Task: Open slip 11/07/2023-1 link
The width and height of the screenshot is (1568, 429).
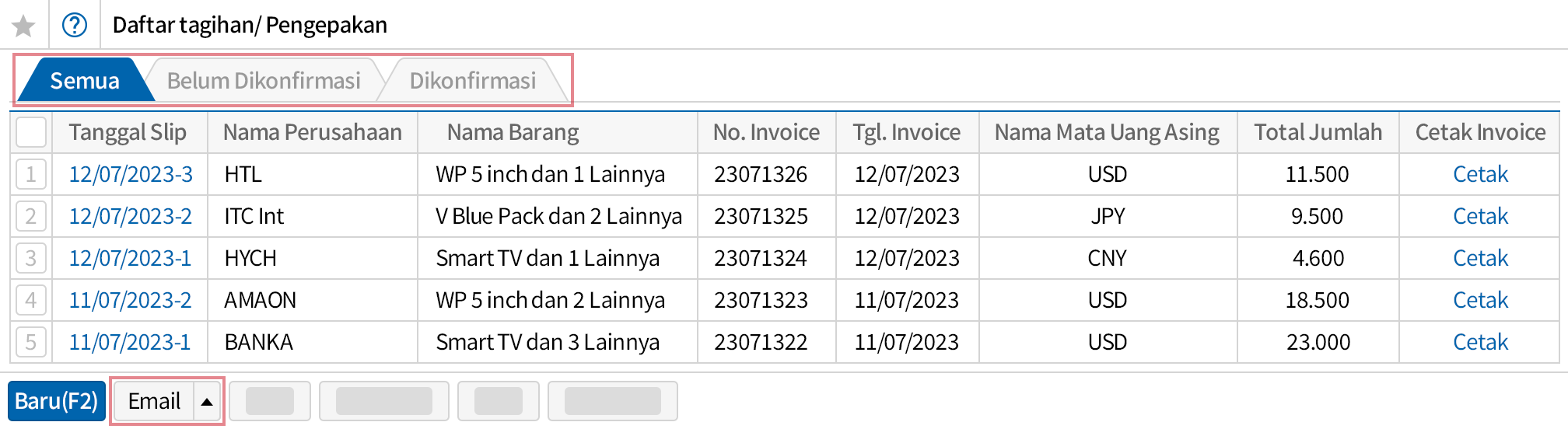Action: tap(130, 342)
